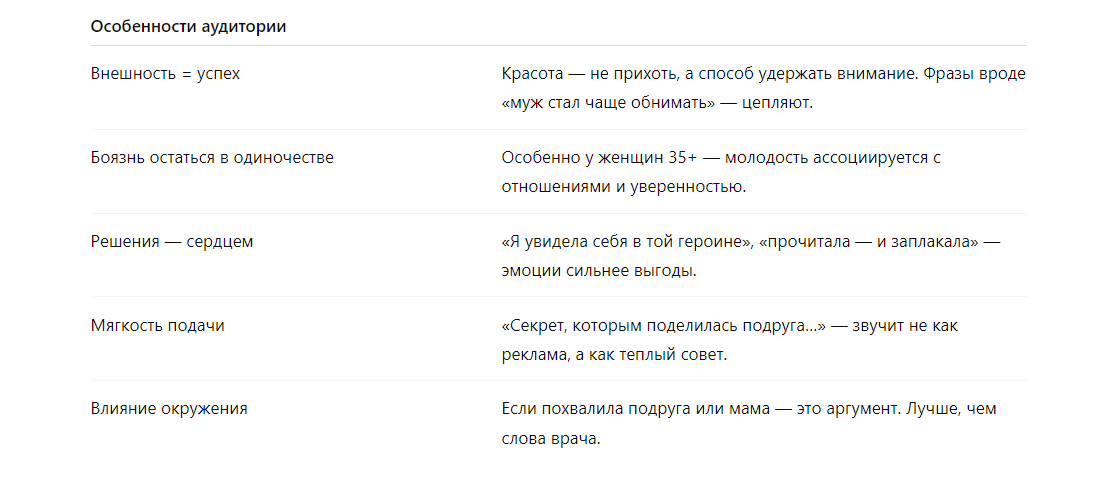Click the quote 'муж стал чаще обнимать'
This screenshot has width=1100, height=485.
tap(608, 103)
